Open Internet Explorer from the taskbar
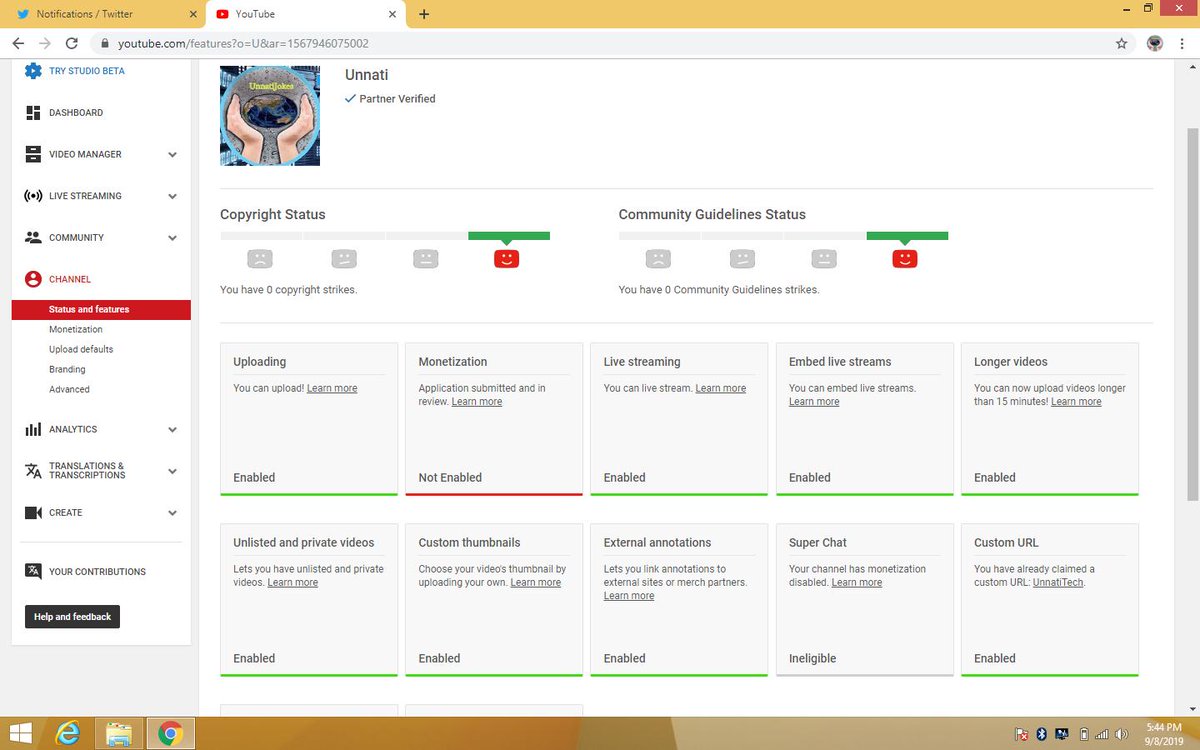This screenshot has height=750, width=1200. point(69,734)
